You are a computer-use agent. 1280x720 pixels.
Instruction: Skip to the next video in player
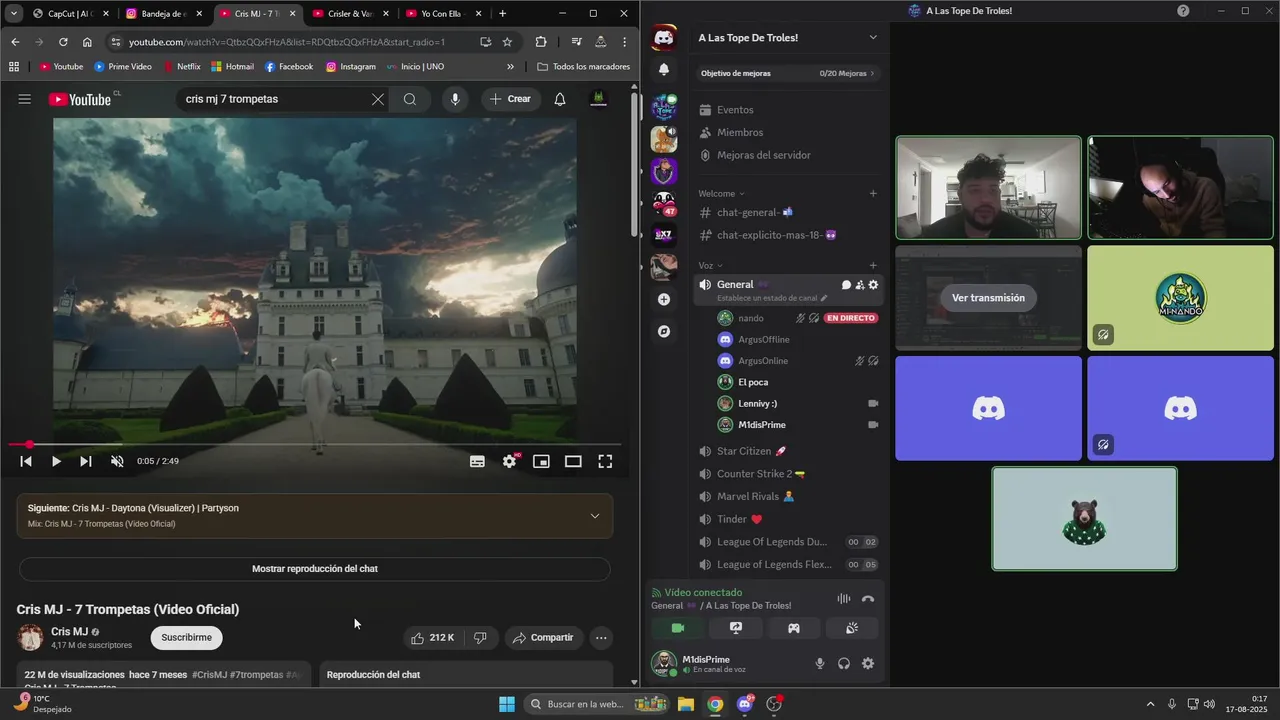[86, 461]
